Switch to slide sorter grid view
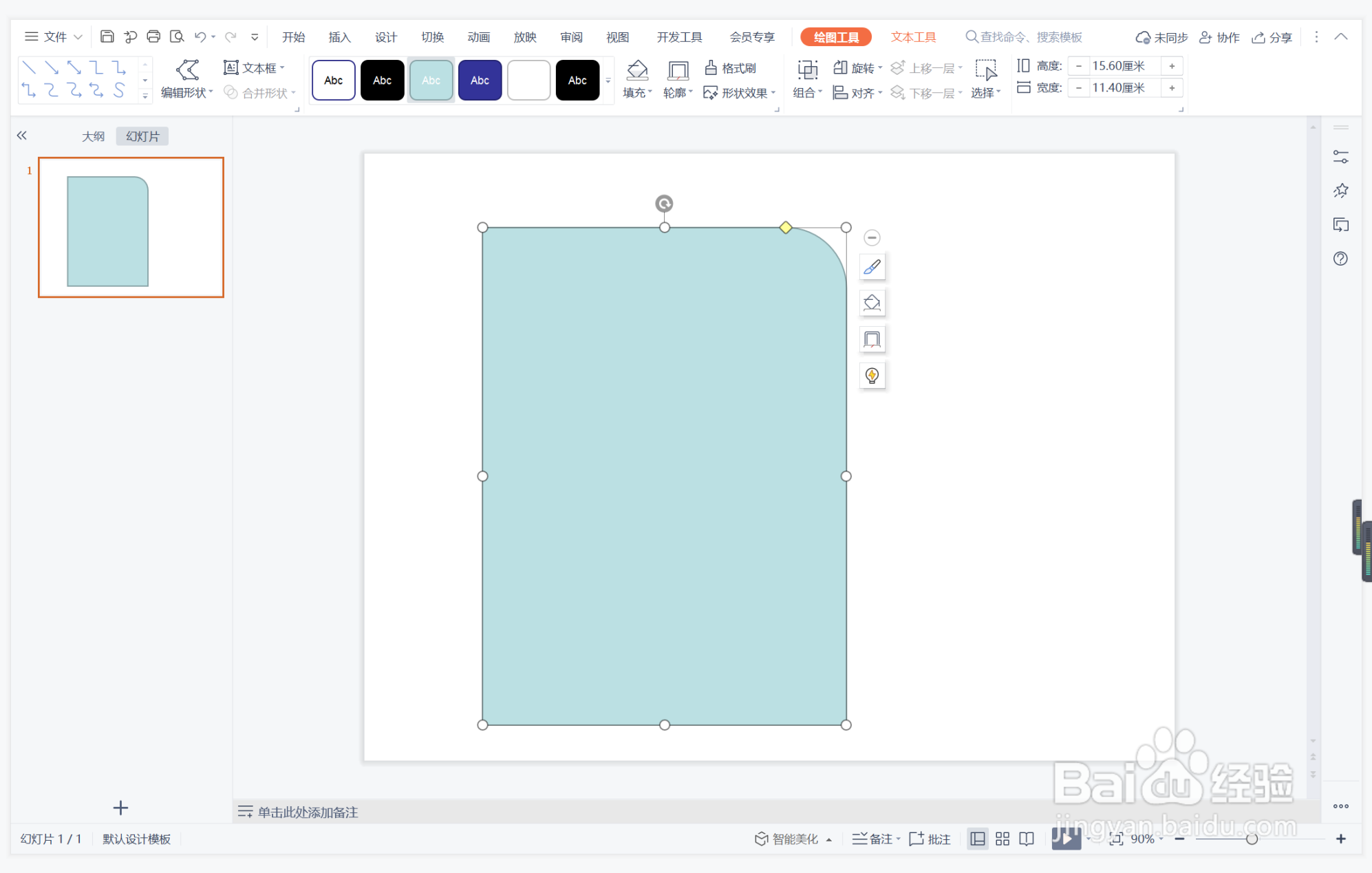The height and width of the screenshot is (873, 1372). click(1003, 839)
